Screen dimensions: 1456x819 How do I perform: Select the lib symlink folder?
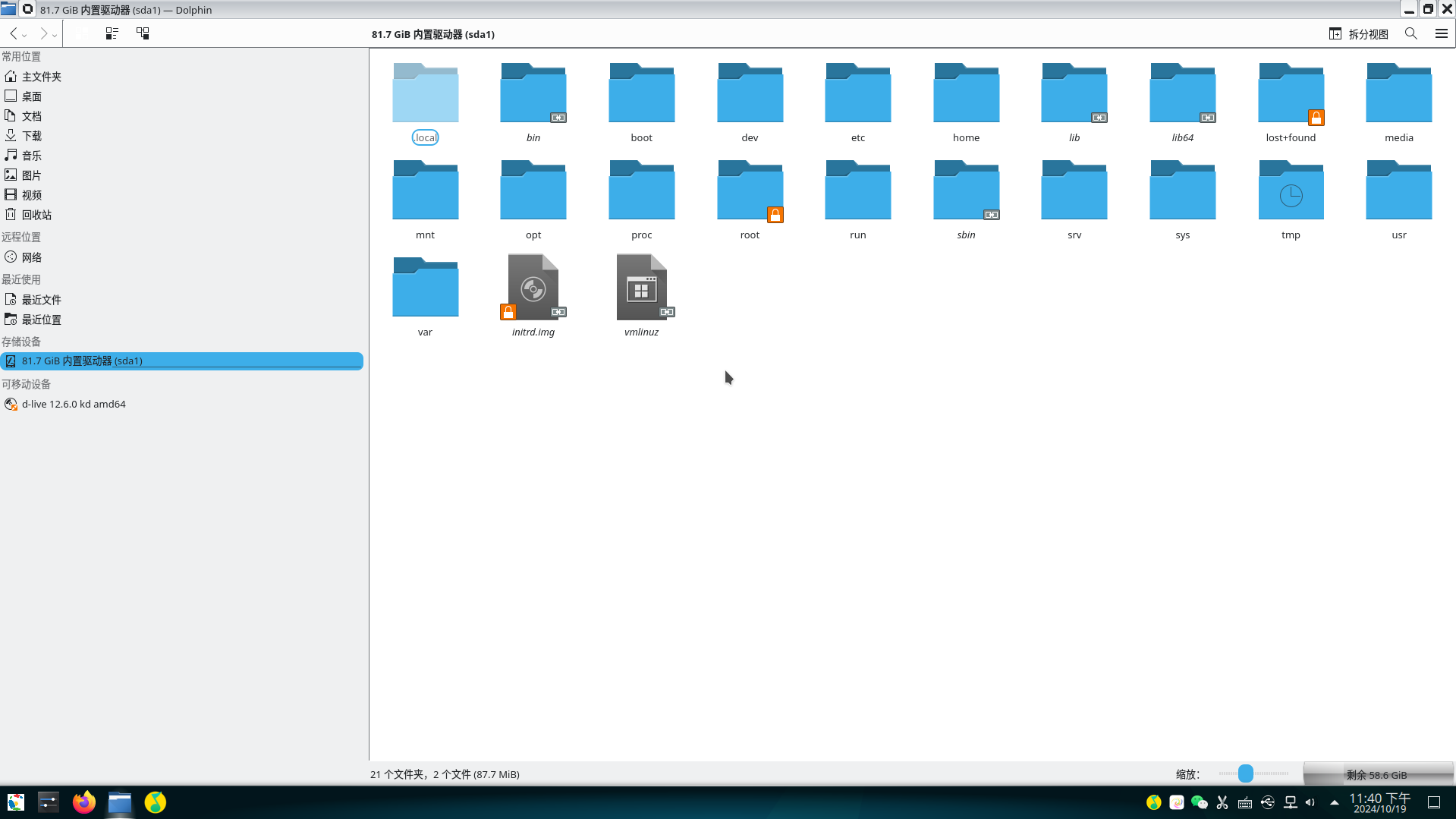pos(1074,93)
